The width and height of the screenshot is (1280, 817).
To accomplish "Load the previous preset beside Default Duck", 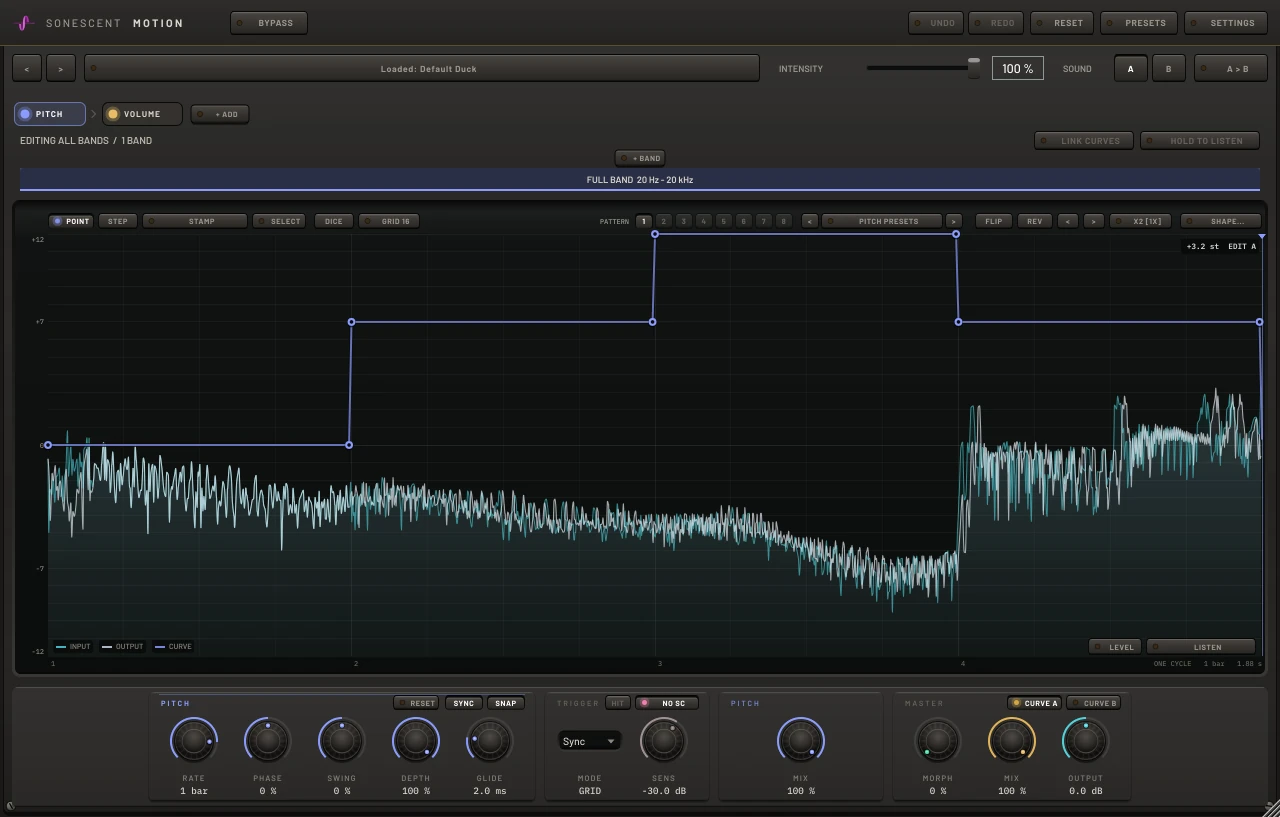I will click(27, 69).
